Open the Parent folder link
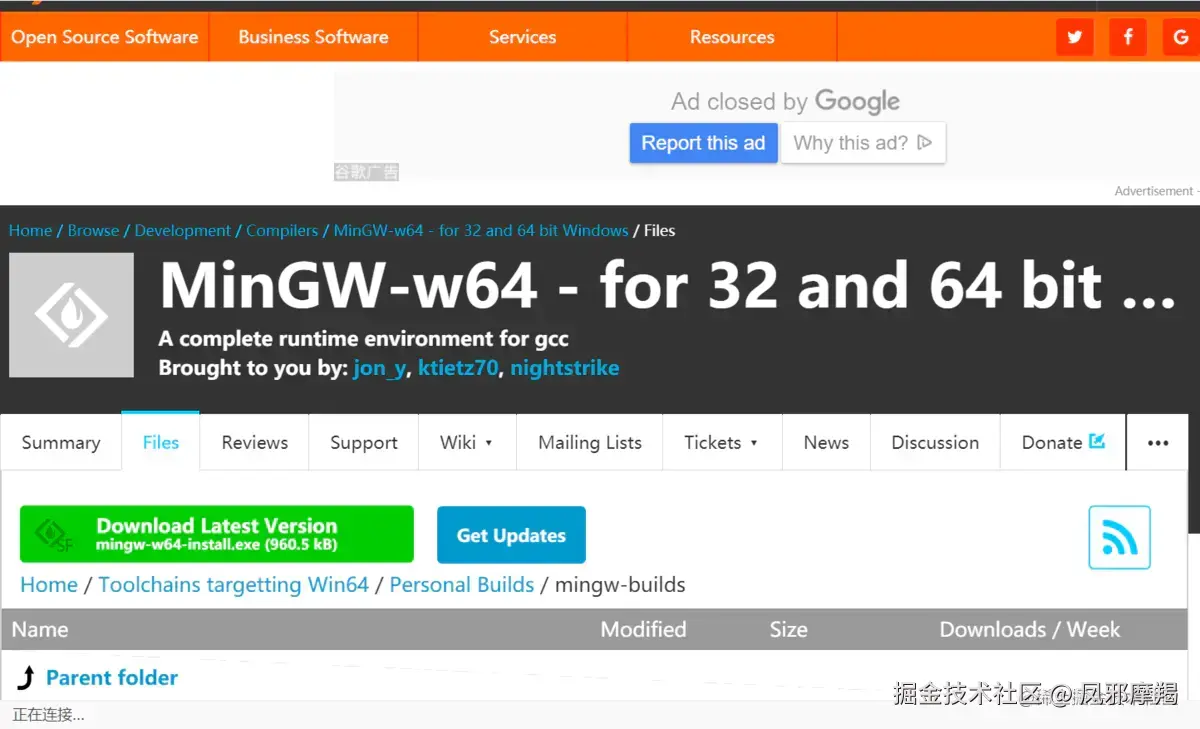This screenshot has width=1200, height=729. 112,678
